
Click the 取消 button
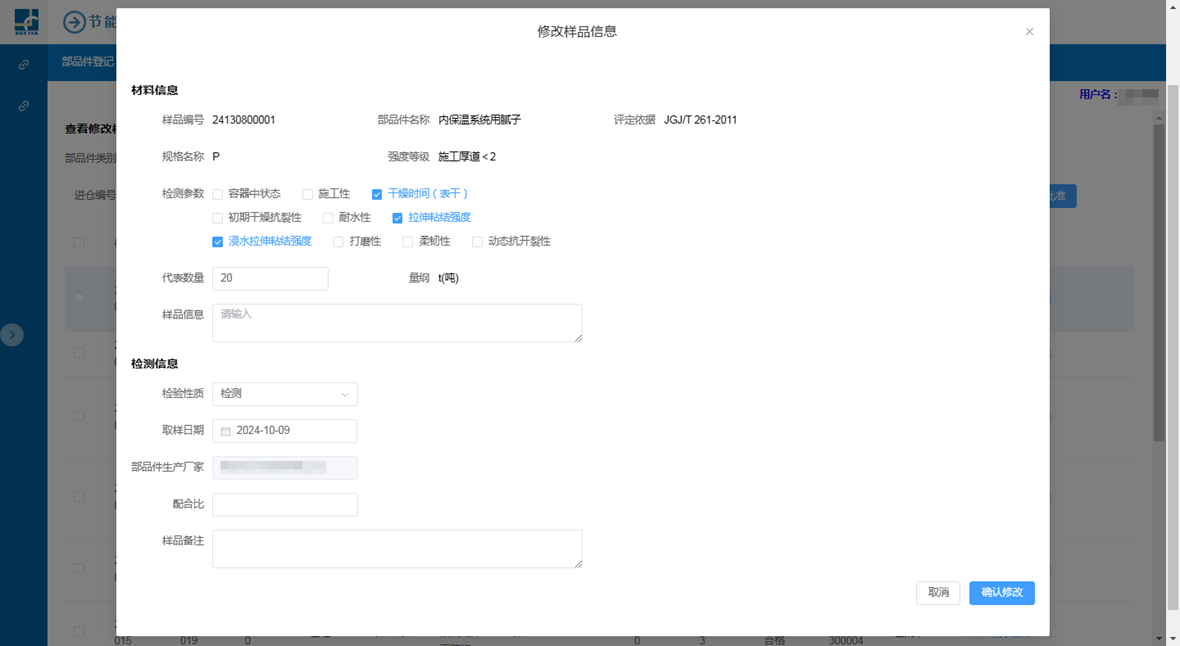[938, 593]
